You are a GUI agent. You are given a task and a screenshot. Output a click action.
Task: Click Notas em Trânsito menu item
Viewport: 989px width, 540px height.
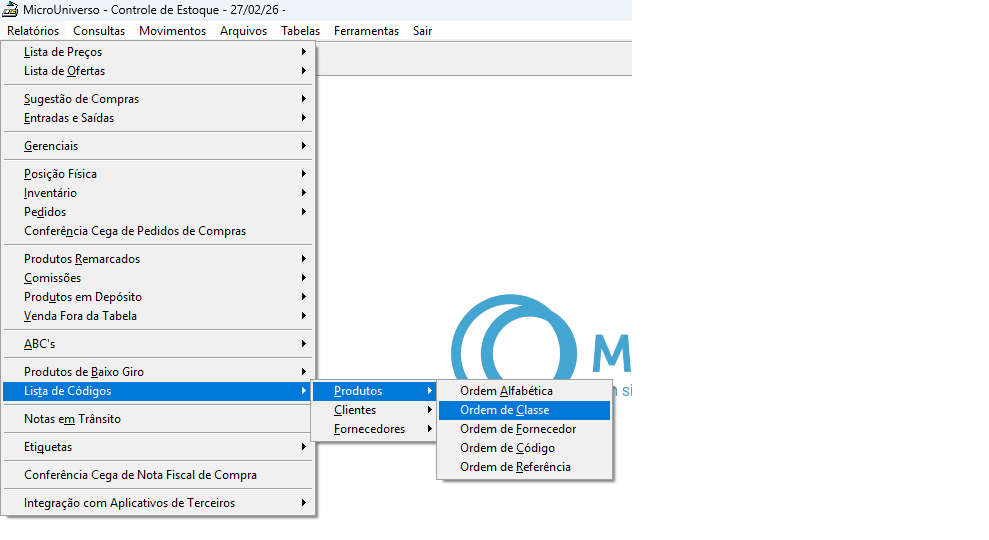(x=72, y=419)
